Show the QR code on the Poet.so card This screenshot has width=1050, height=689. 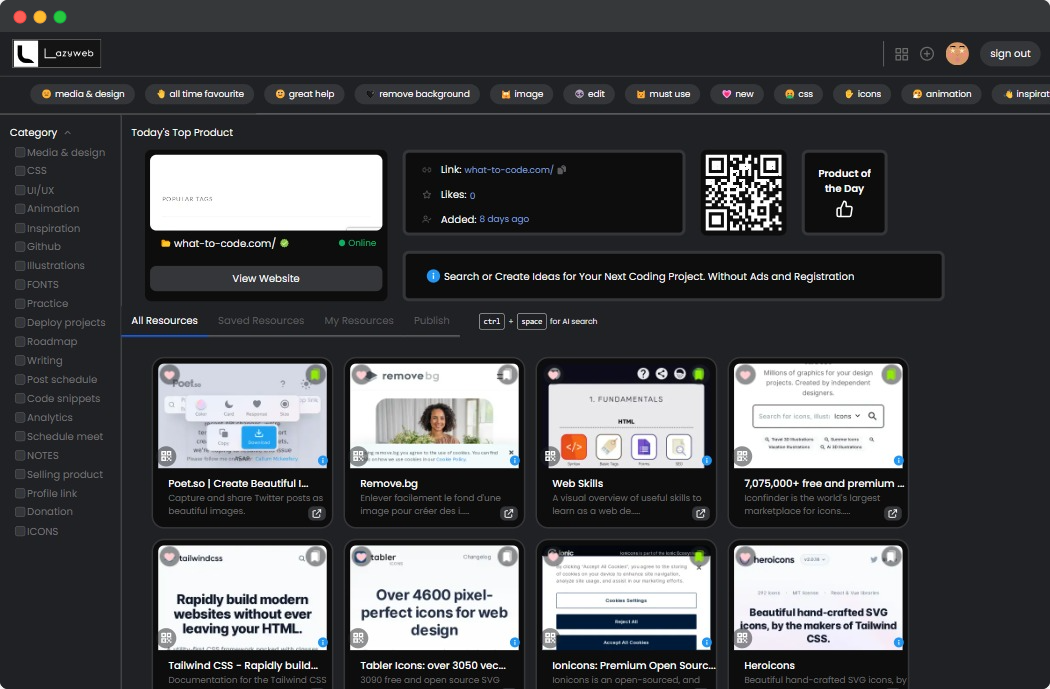click(166, 455)
